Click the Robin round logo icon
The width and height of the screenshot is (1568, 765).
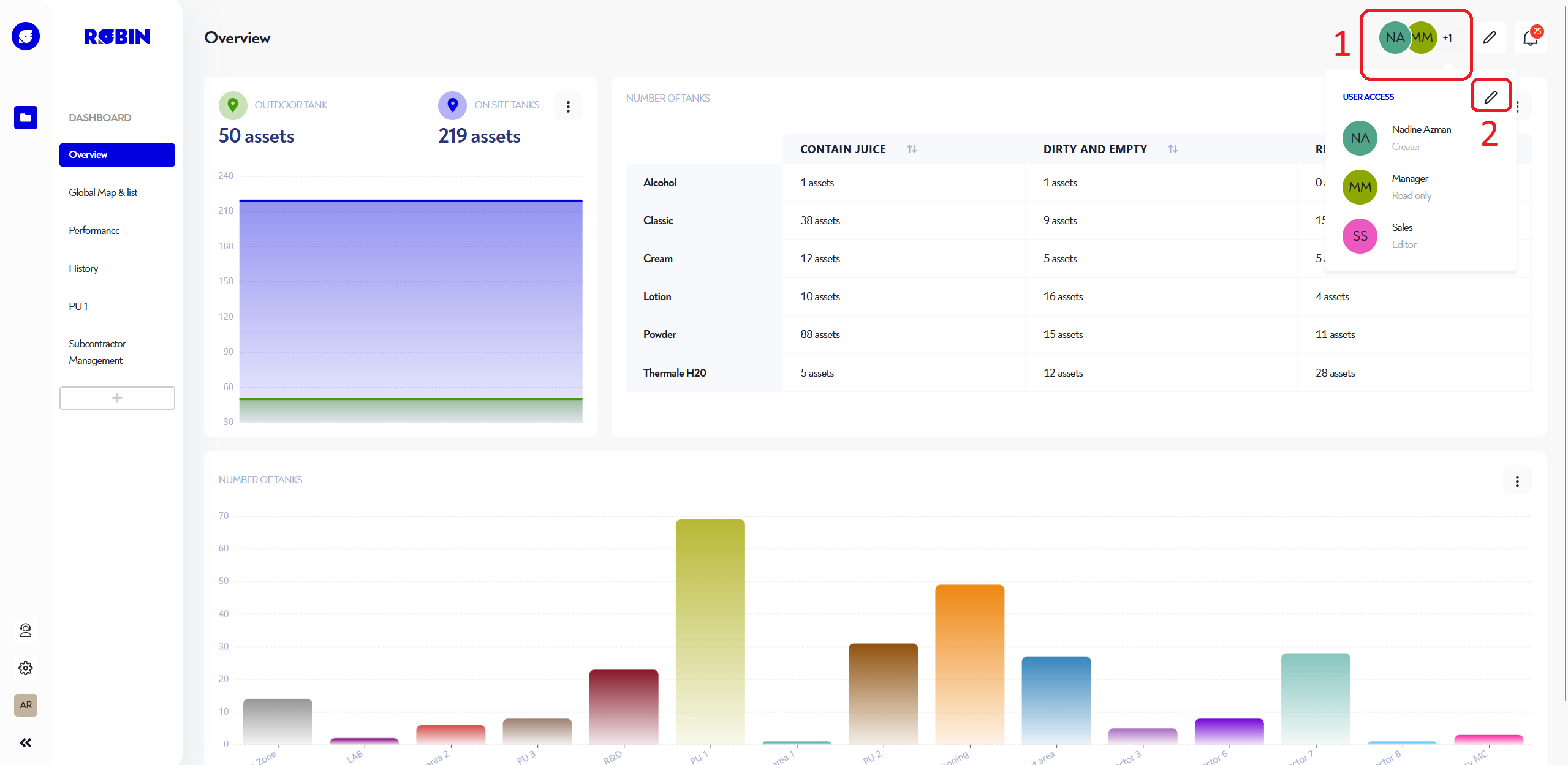26,37
